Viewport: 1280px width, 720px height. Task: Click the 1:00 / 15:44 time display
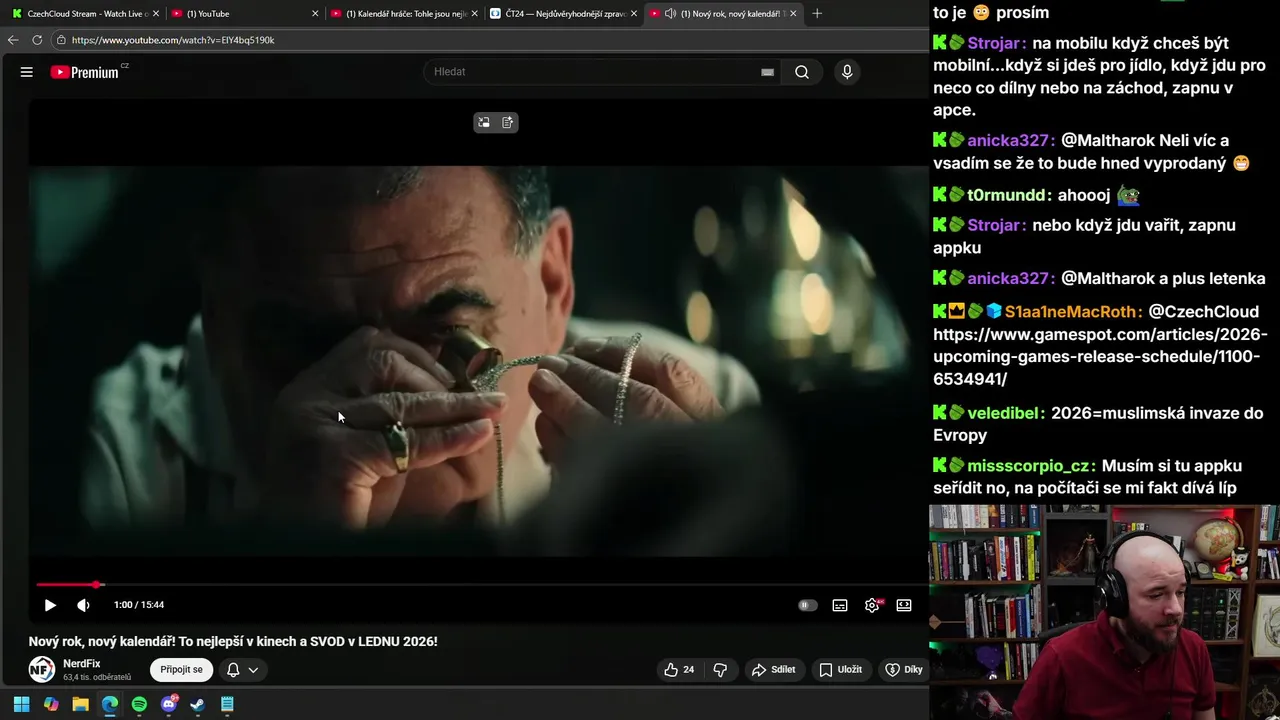tap(139, 605)
